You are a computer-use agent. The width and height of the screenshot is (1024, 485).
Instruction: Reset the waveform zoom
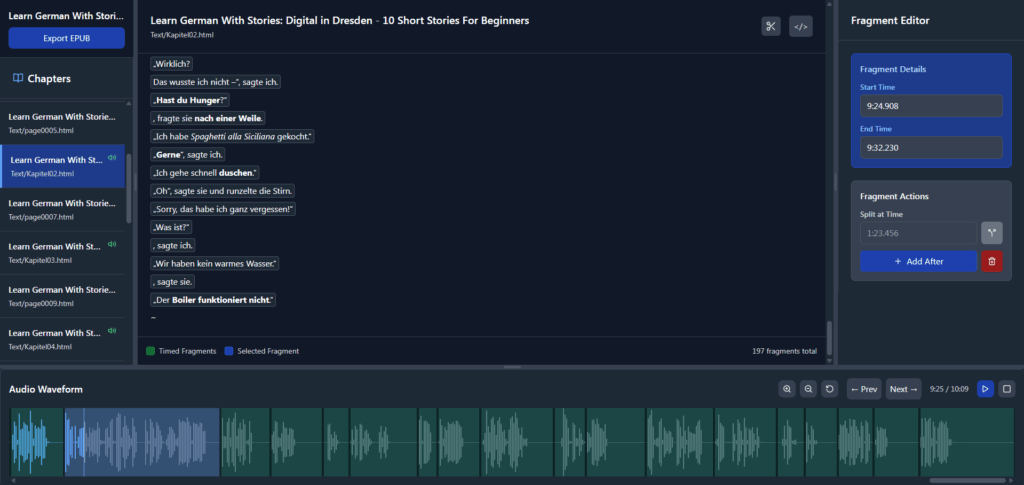click(x=829, y=389)
